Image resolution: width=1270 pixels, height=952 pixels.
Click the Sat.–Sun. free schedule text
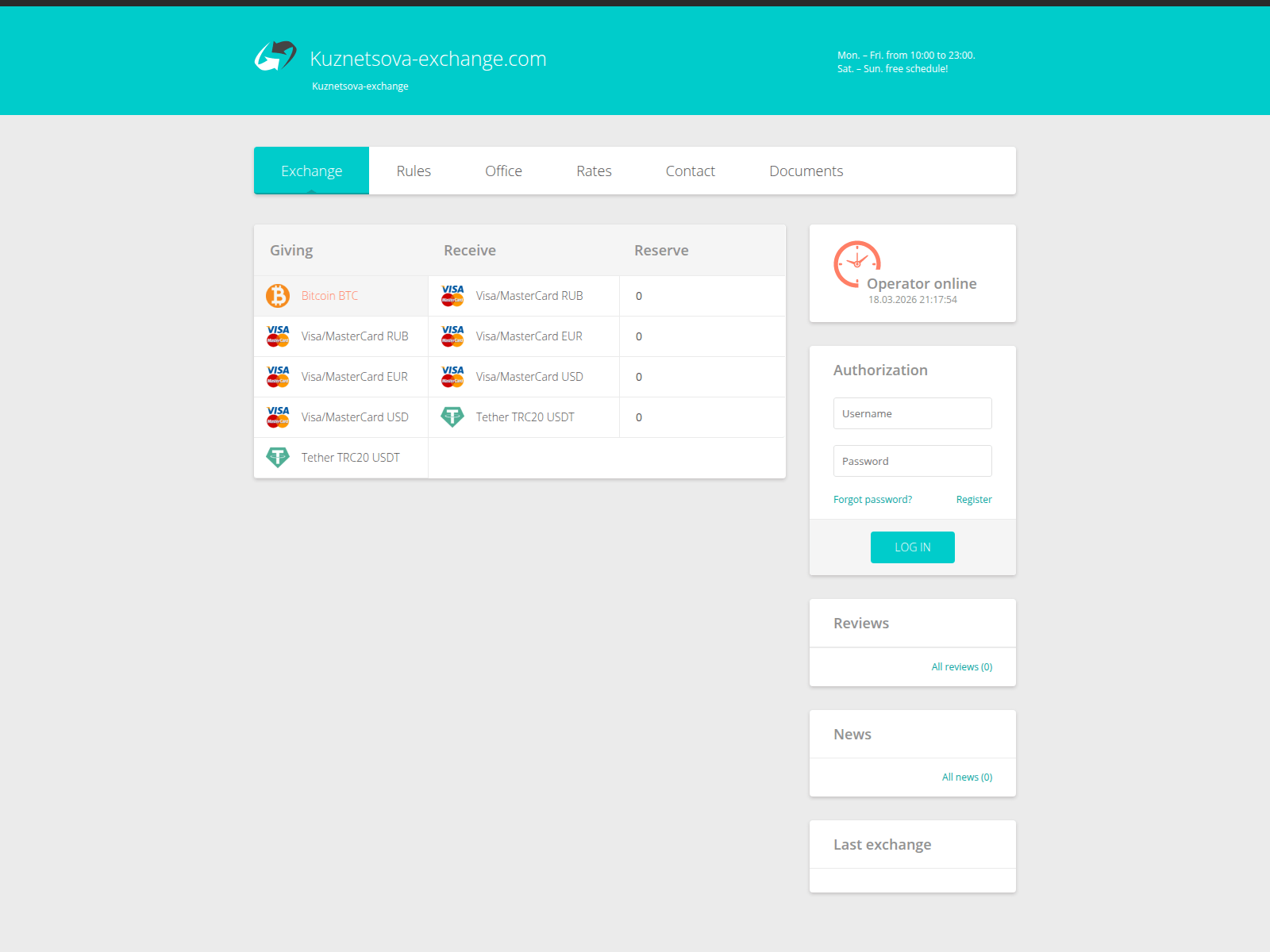[893, 69]
